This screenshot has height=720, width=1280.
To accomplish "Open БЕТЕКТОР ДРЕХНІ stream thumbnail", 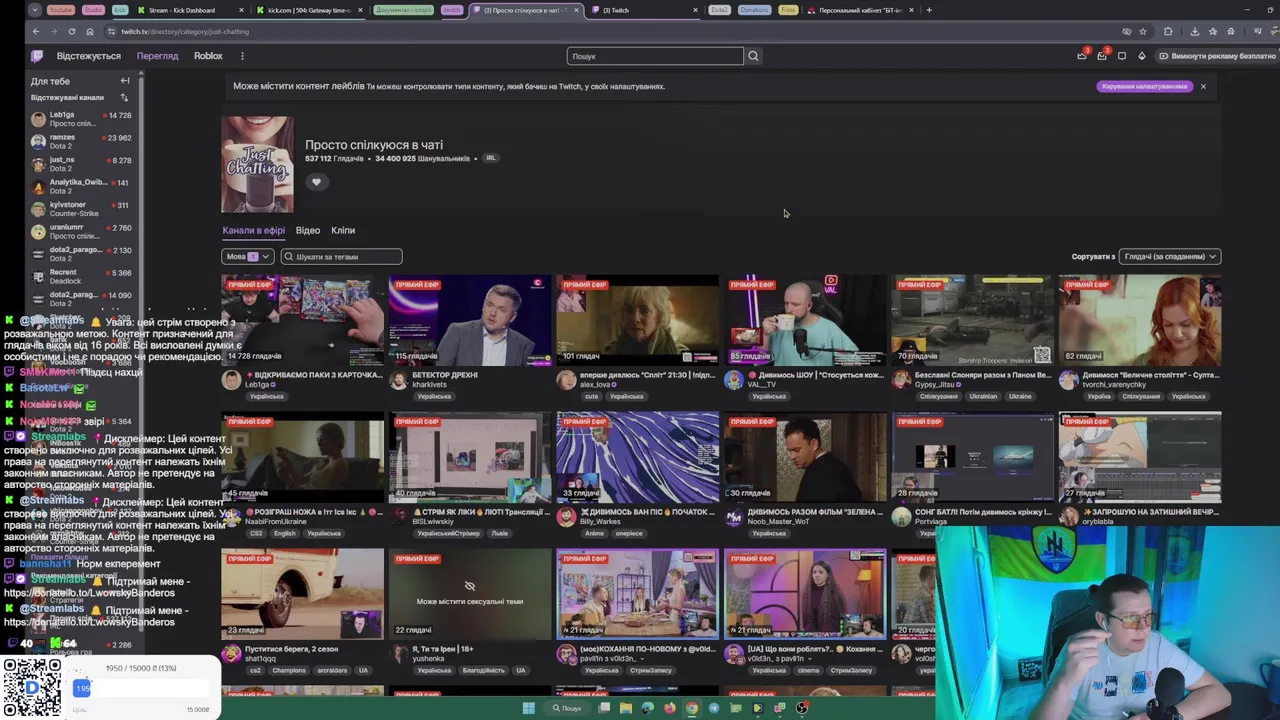I will coord(469,320).
